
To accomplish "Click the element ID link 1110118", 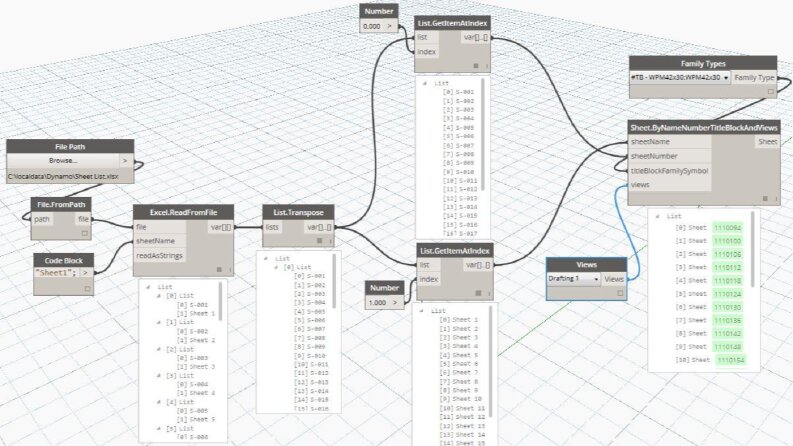I will (x=728, y=281).
